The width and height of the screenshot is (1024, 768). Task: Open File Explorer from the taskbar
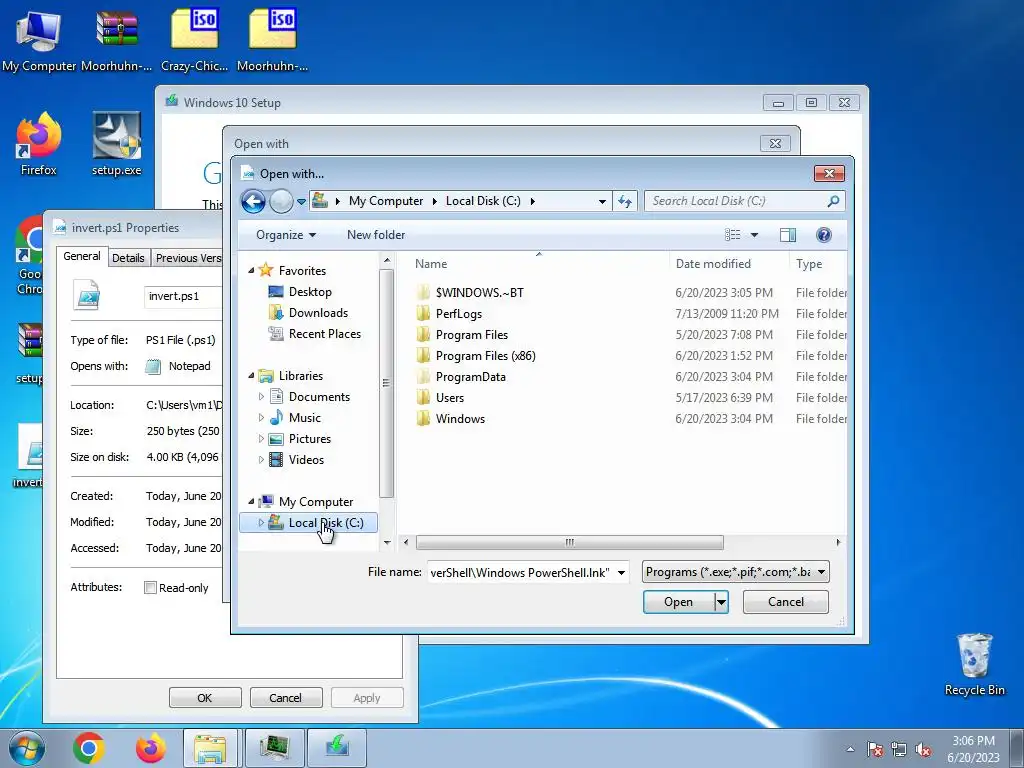[210, 748]
